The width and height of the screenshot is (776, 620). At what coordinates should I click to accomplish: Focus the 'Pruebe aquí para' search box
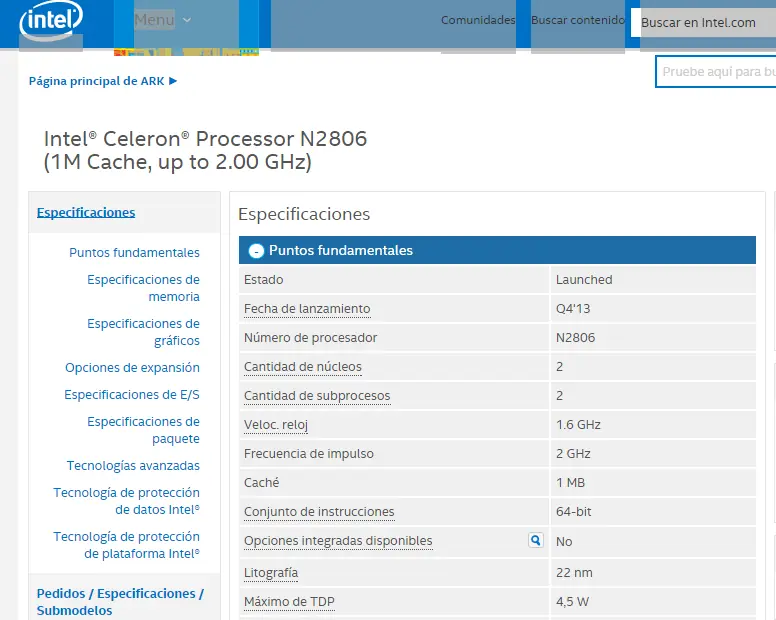(x=716, y=72)
